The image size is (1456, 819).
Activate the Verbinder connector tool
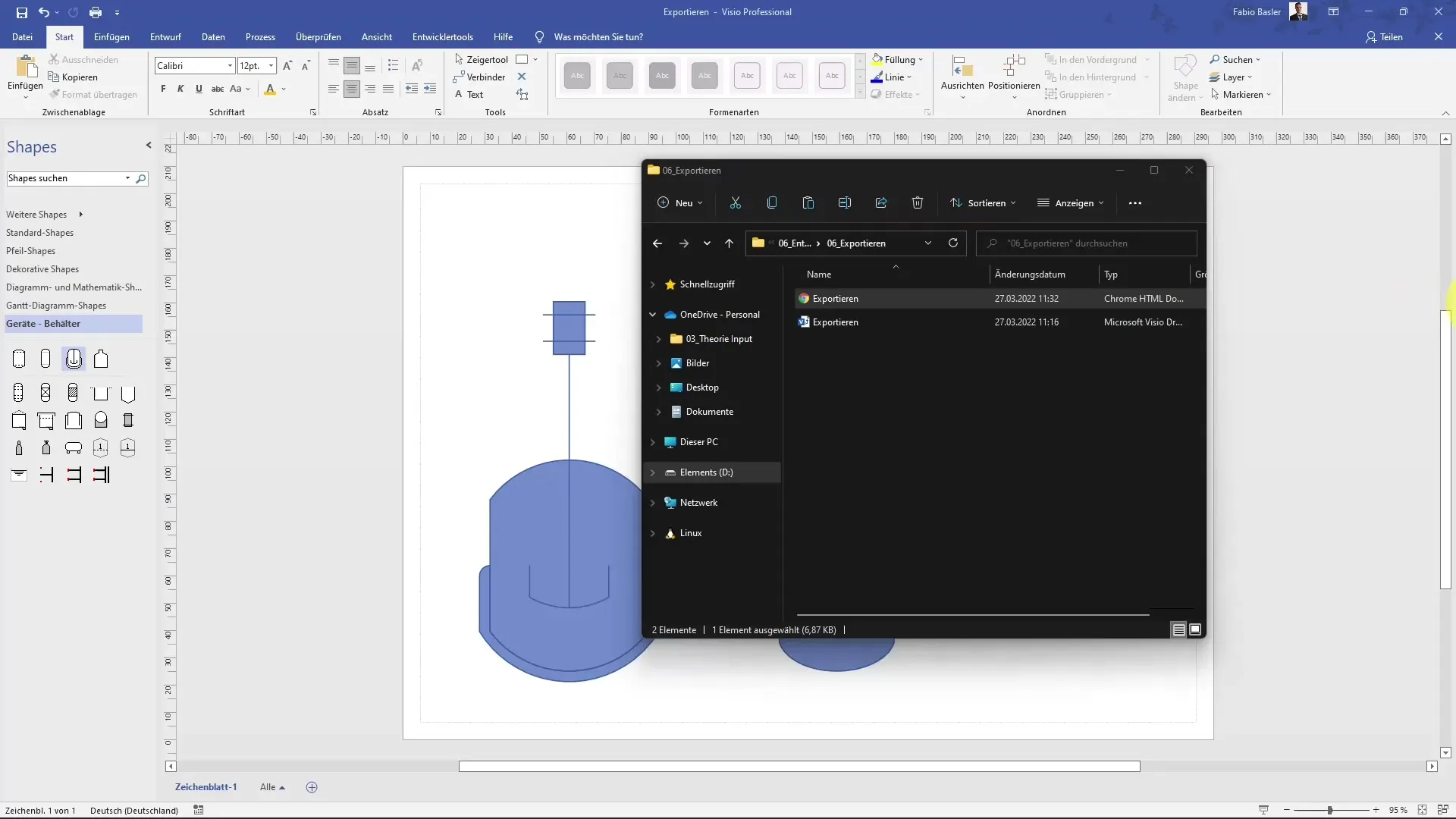pyautogui.click(x=479, y=77)
